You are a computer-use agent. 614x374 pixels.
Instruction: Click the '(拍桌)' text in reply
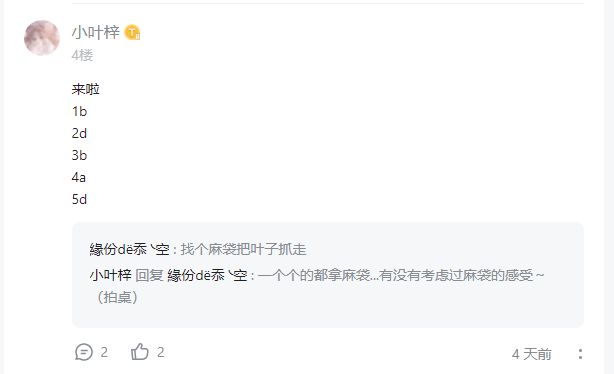(117, 297)
